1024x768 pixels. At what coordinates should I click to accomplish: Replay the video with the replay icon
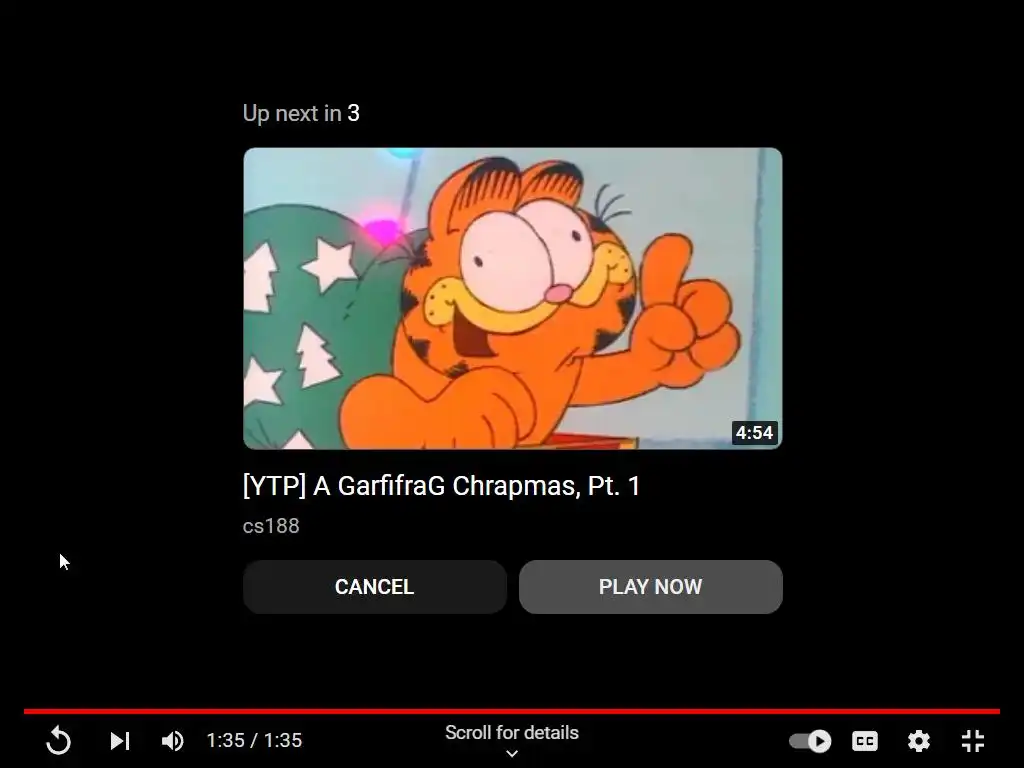pyautogui.click(x=58, y=741)
